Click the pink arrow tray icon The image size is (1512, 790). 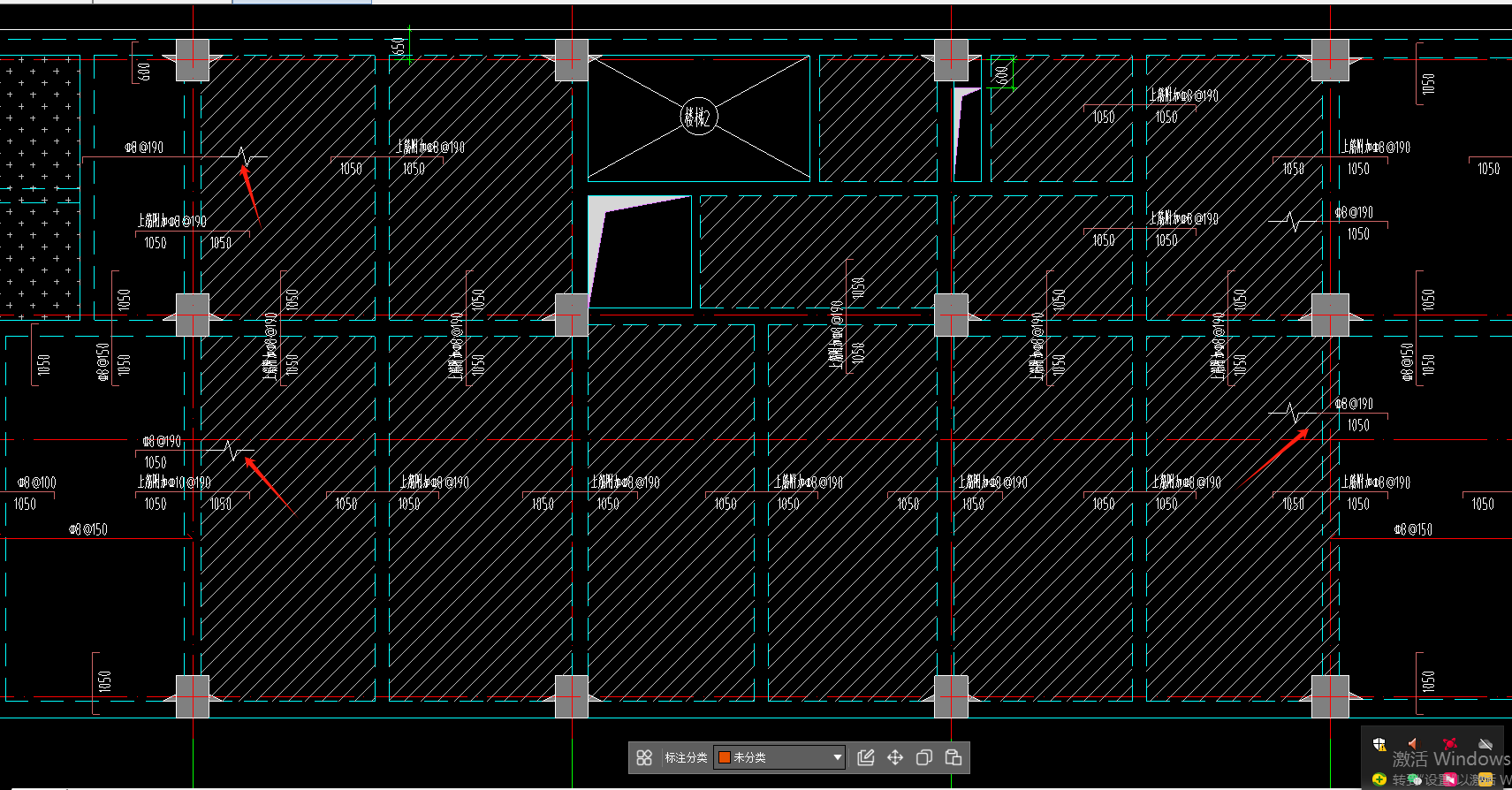(1450, 779)
